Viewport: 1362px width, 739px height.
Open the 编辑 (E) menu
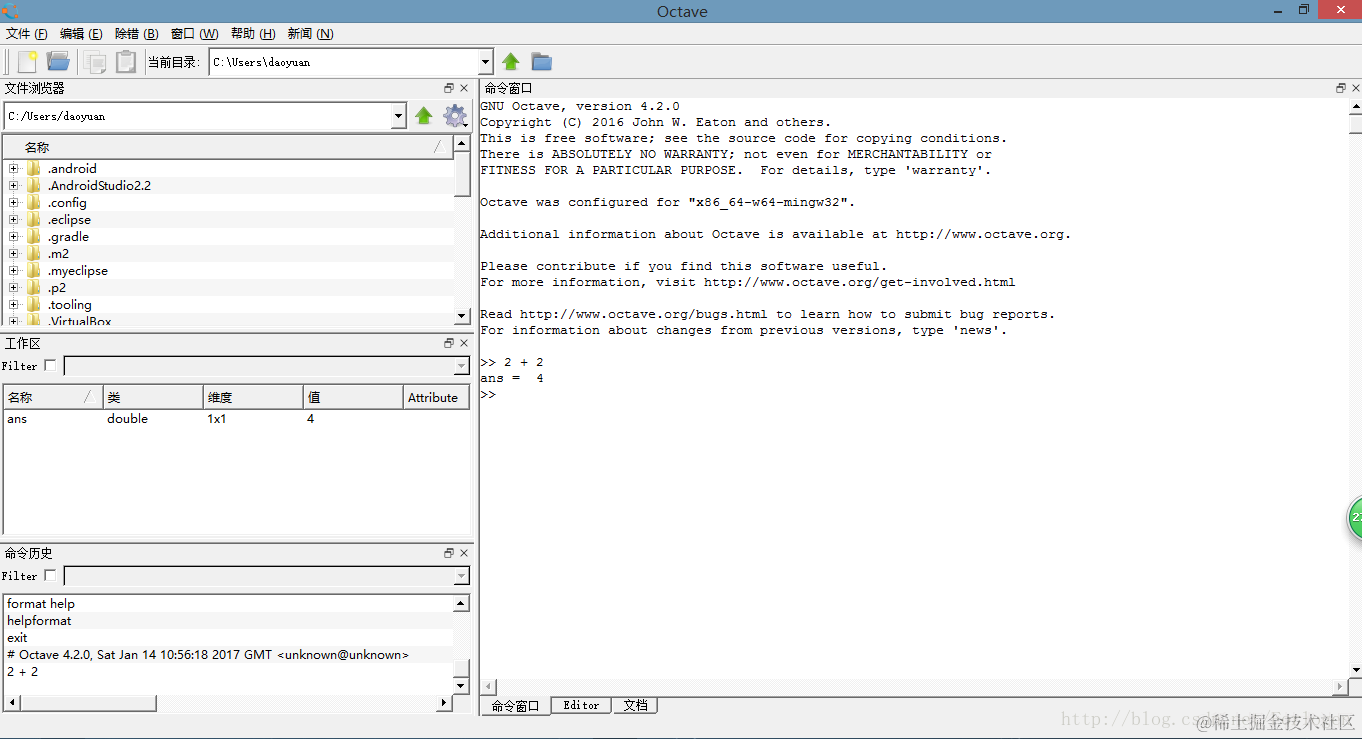click(81, 34)
